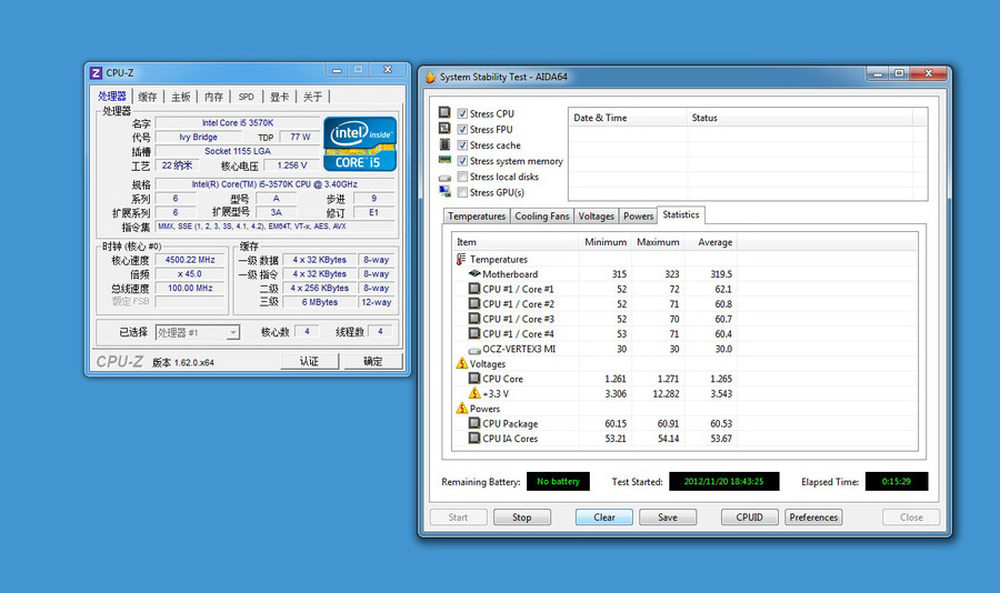
Task: Click the monitor icon beside Stress GPU(s)
Action: (445, 191)
